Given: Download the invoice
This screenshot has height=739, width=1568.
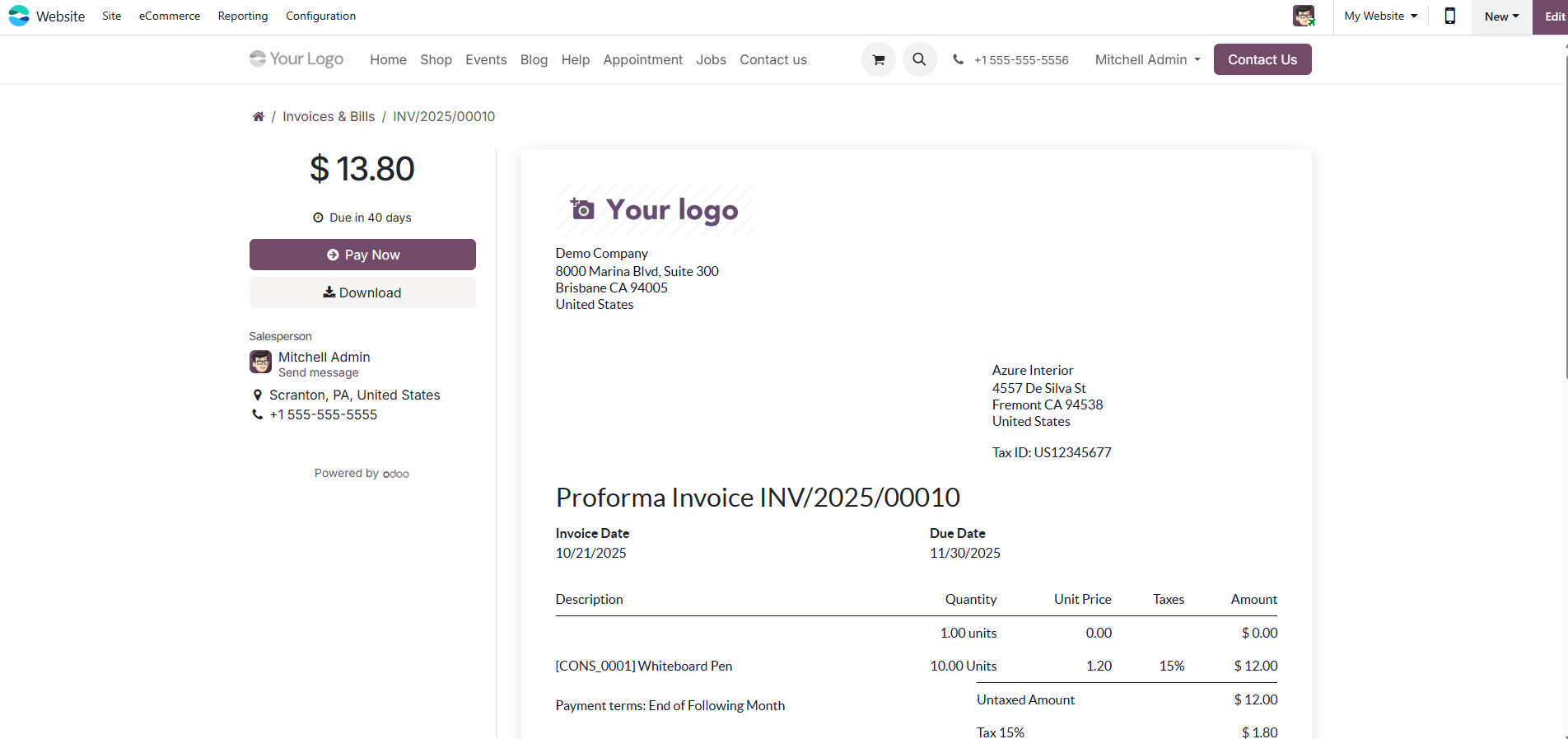Looking at the screenshot, I should (x=362, y=292).
